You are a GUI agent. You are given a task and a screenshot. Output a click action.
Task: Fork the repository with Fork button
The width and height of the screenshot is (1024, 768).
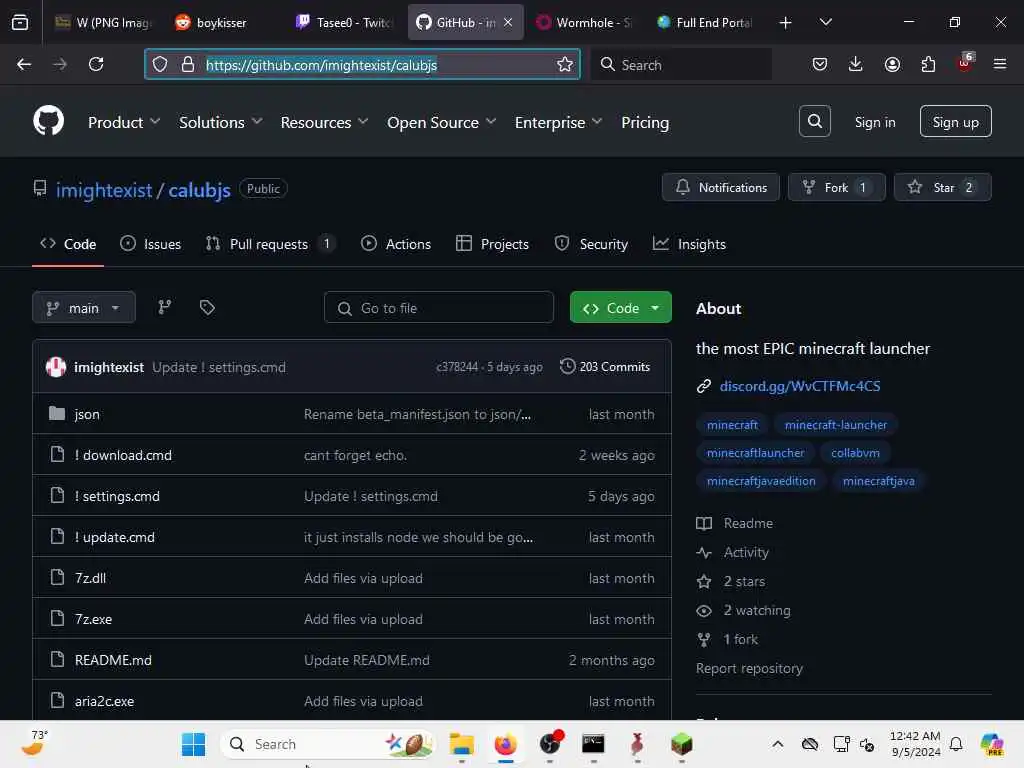837,187
